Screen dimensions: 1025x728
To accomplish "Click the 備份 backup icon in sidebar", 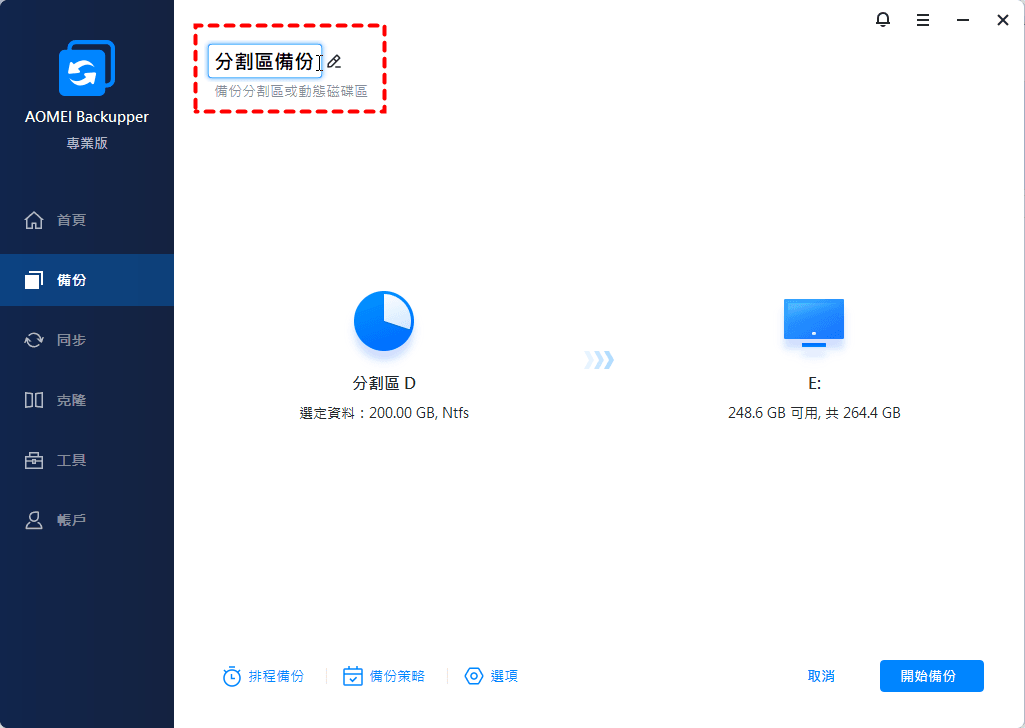I will [34, 280].
